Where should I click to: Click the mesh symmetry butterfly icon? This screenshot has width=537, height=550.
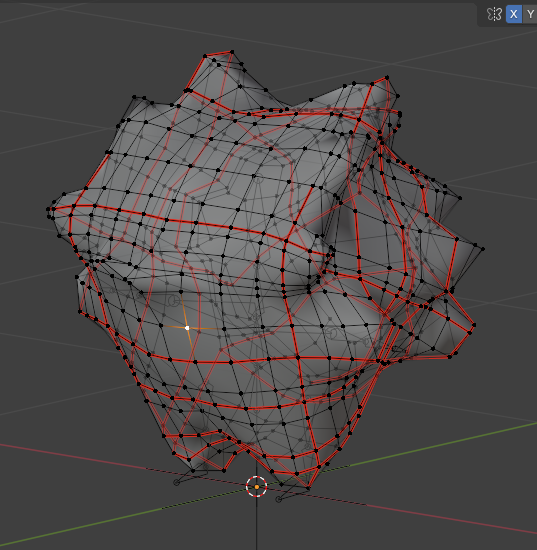tap(494, 14)
